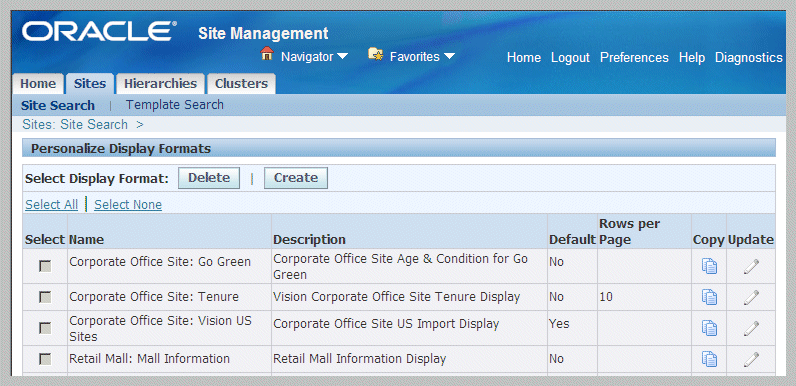
Task: Tick the Retail Mall: Mall Information checkbox
Action: (x=45, y=359)
